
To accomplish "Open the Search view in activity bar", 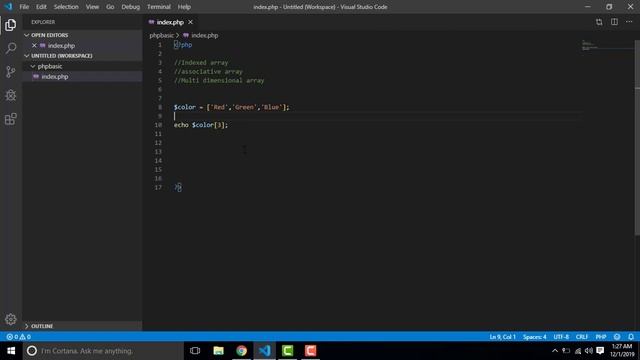I will coord(11,48).
